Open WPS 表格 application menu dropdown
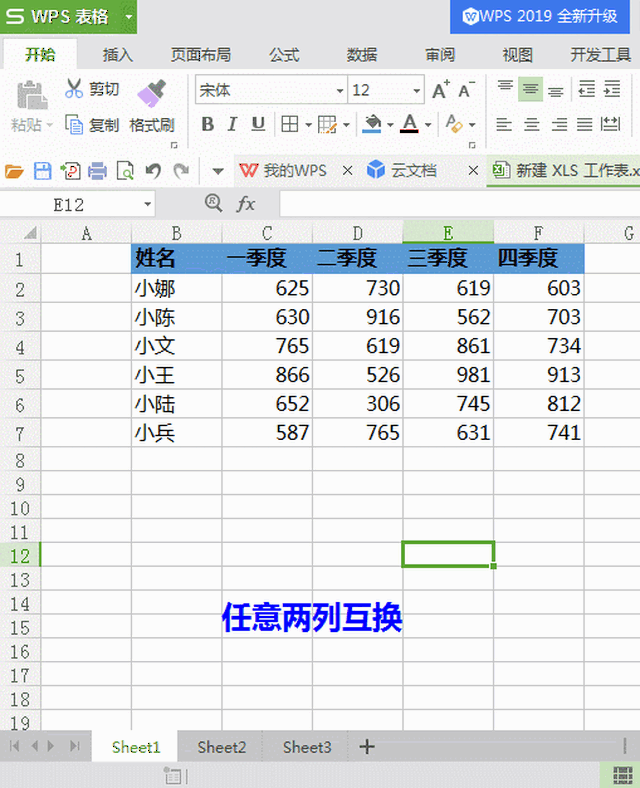This screenshot has width=640, height=788. click(129, 17)
